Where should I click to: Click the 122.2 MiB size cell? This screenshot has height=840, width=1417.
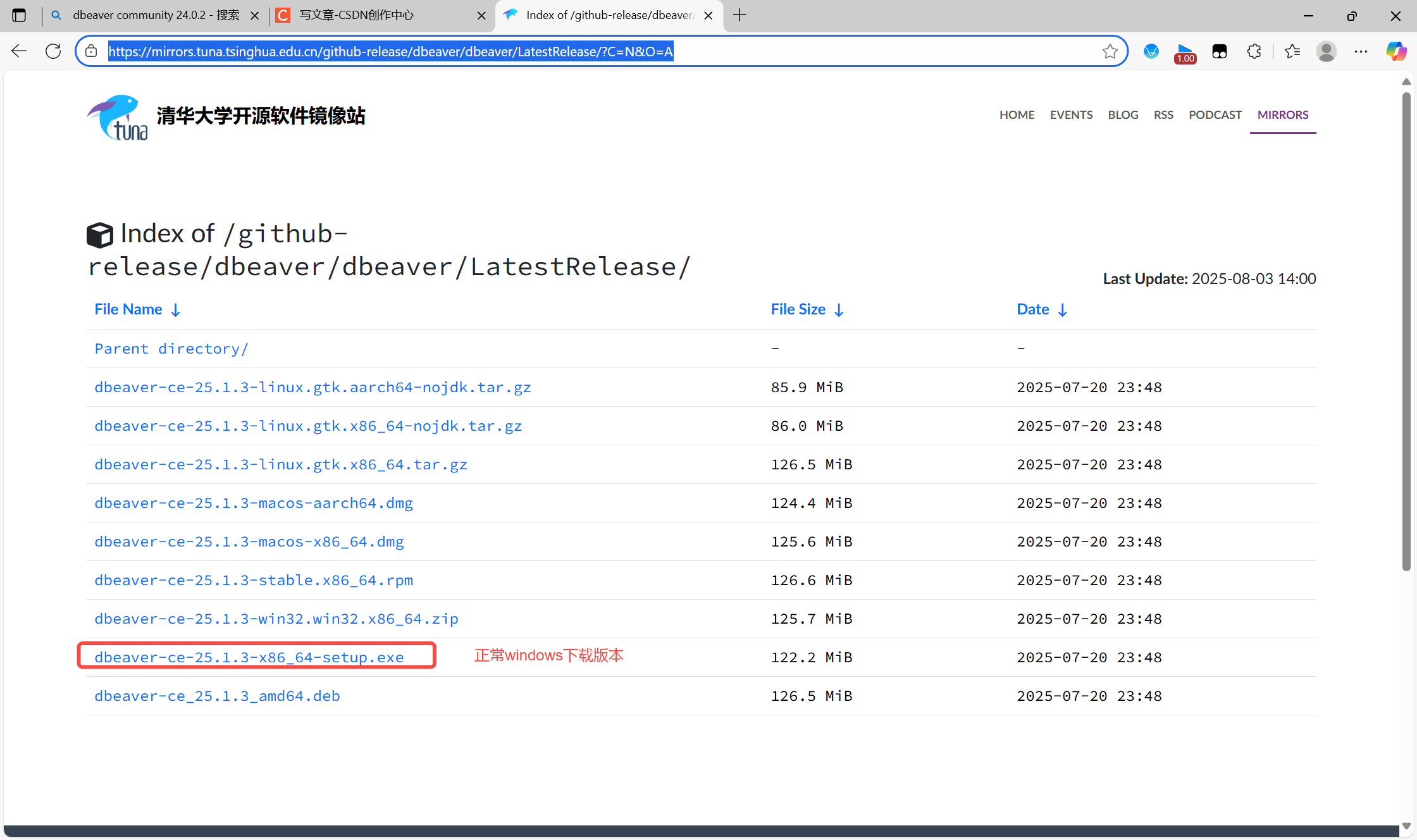click(x=812, y=657)
